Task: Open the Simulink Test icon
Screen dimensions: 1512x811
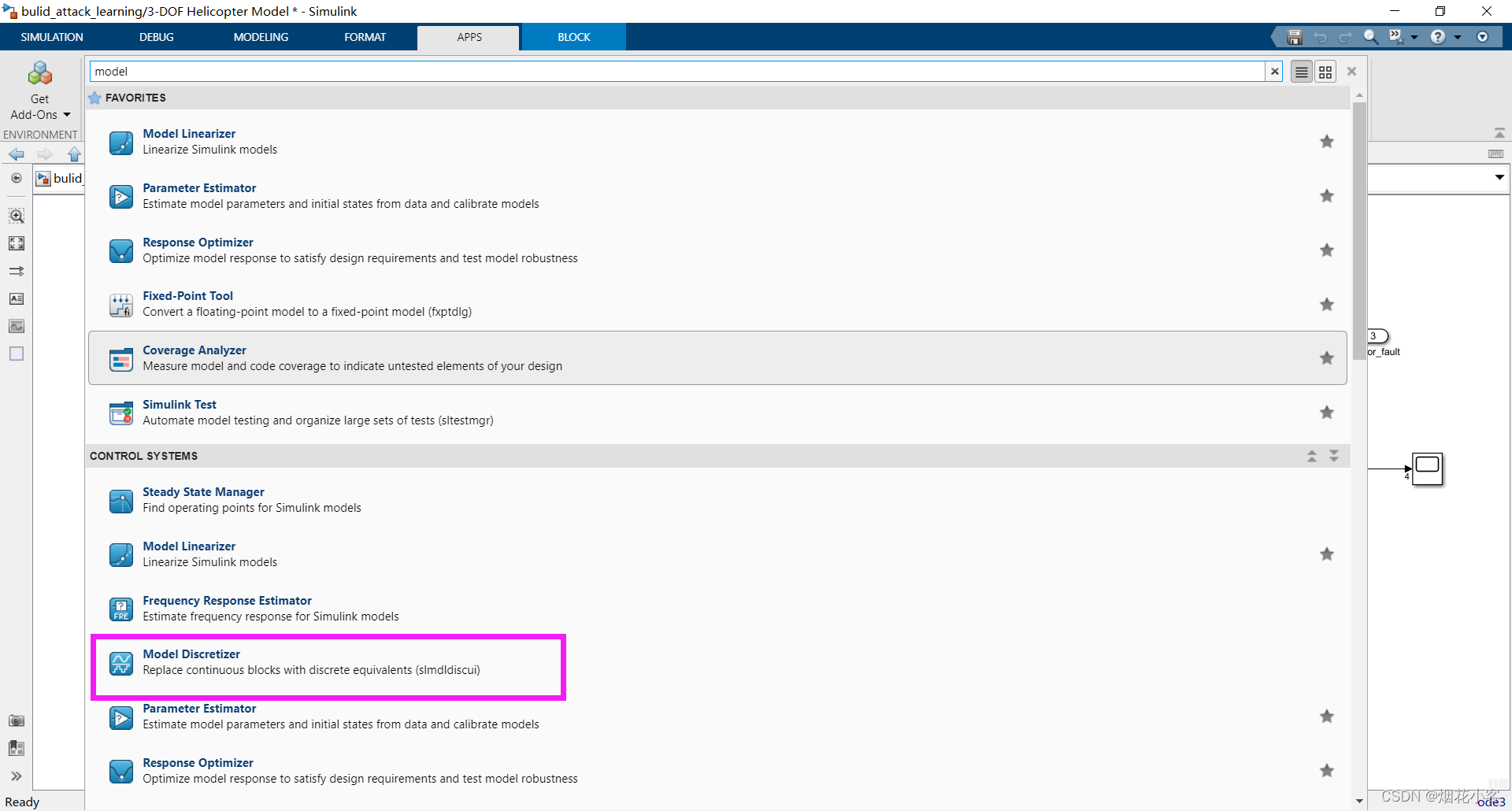Action: (121, 413)
